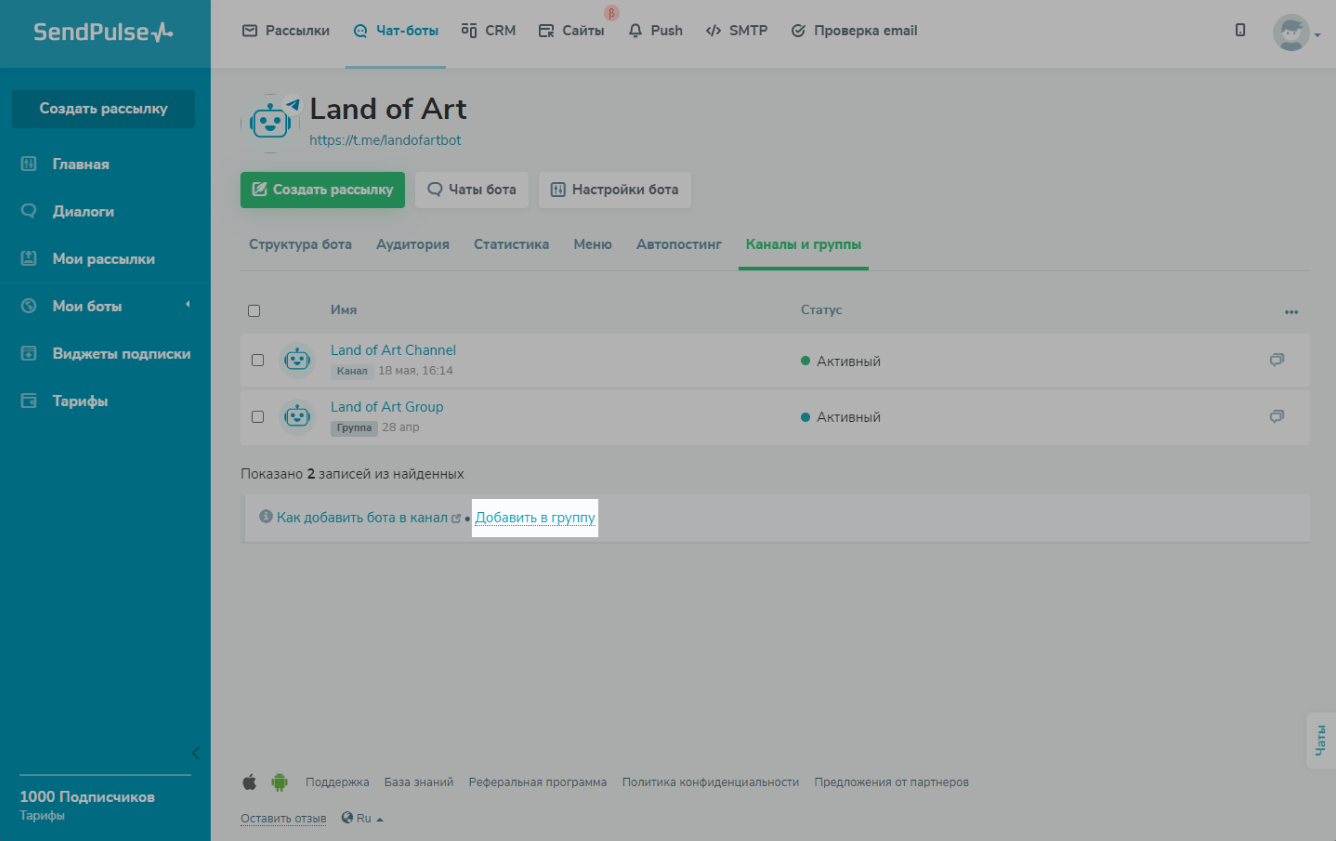The image size is (1336, 841).
Task: Open Виджеты подписки in the sidebar
Action: (x=122, y=354)
